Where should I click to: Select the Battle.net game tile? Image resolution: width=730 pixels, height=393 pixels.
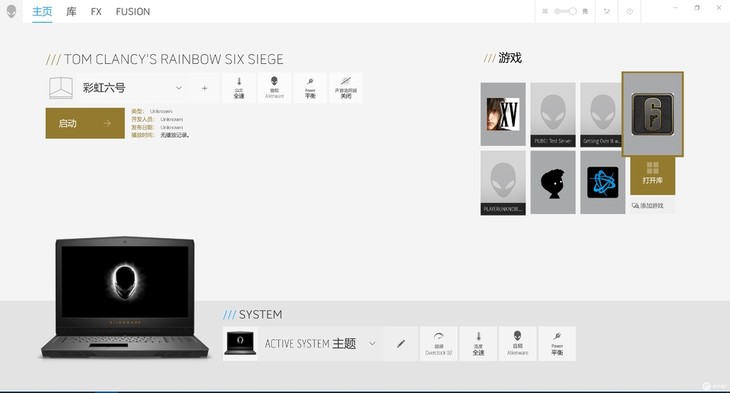(602, 182)
